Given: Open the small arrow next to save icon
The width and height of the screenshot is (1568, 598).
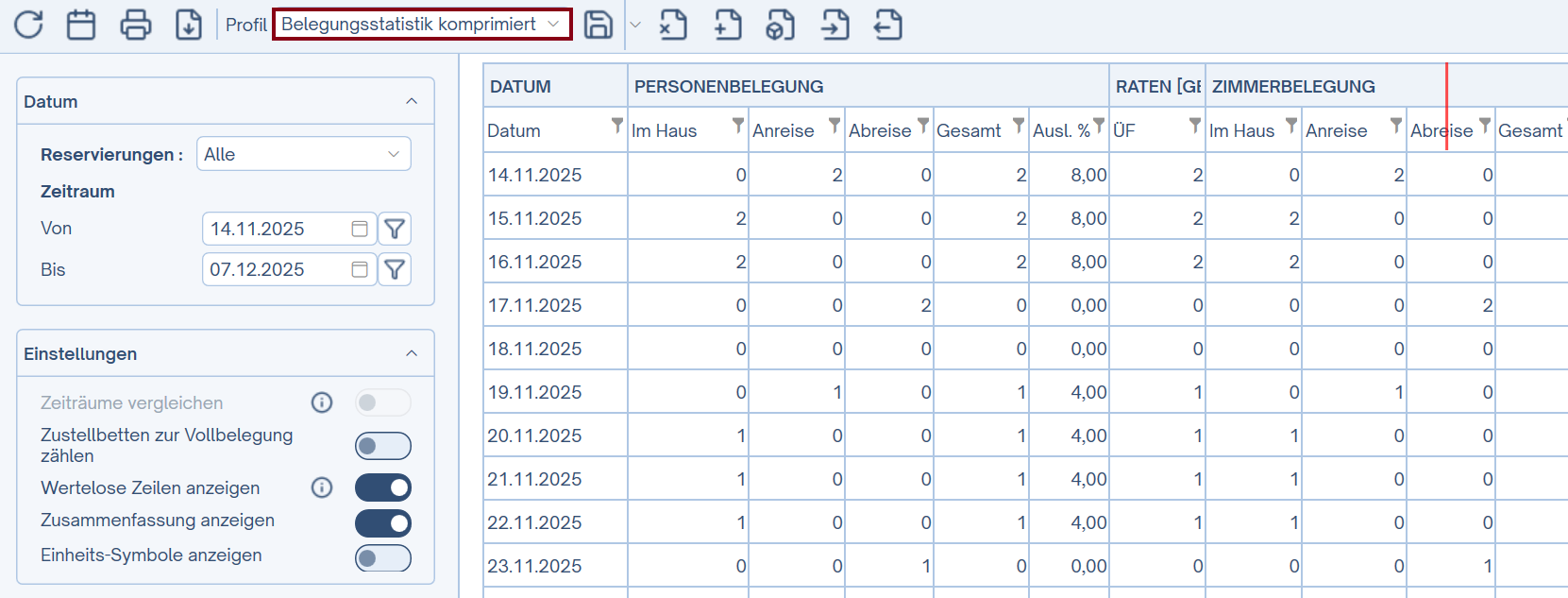Looking at the screenshot, I should click(x=635, y=25).
